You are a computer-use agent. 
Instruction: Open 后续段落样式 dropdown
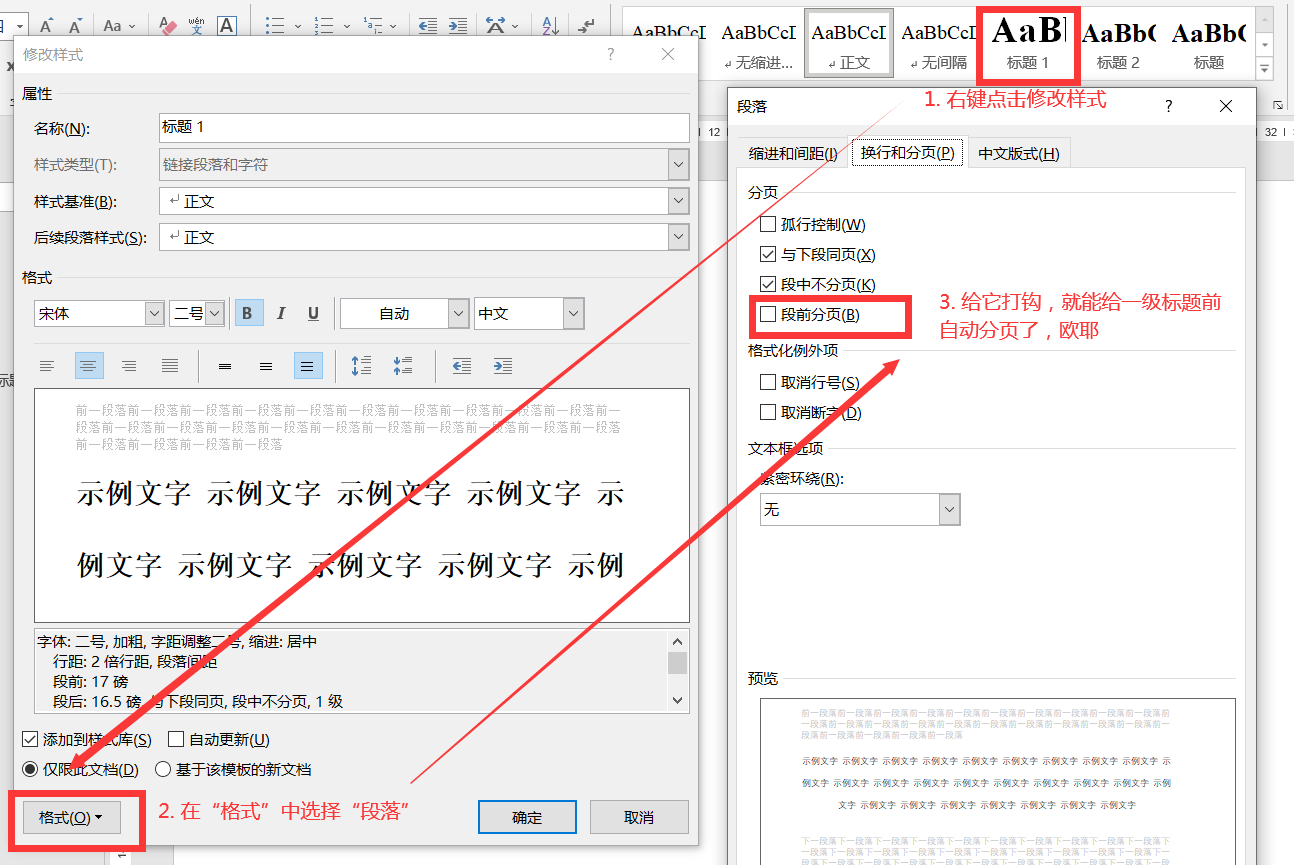[x=678, y=237]
